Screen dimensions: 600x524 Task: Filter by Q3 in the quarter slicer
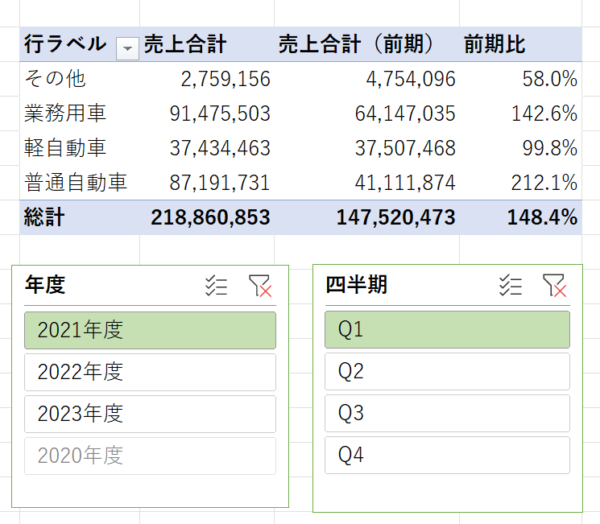(447, 413)
